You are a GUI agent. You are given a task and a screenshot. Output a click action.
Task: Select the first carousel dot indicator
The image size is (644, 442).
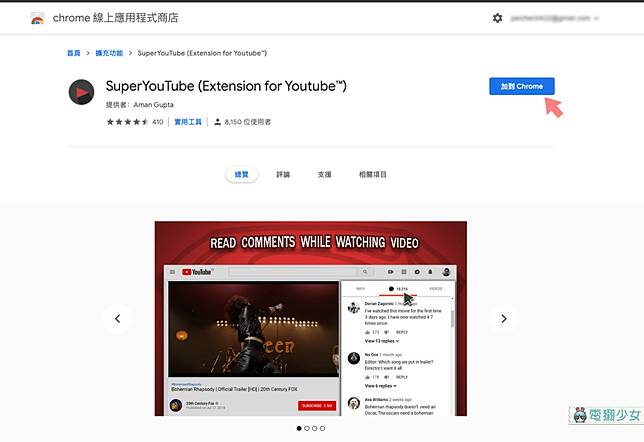pyautogui.click(x=299, y=428)
